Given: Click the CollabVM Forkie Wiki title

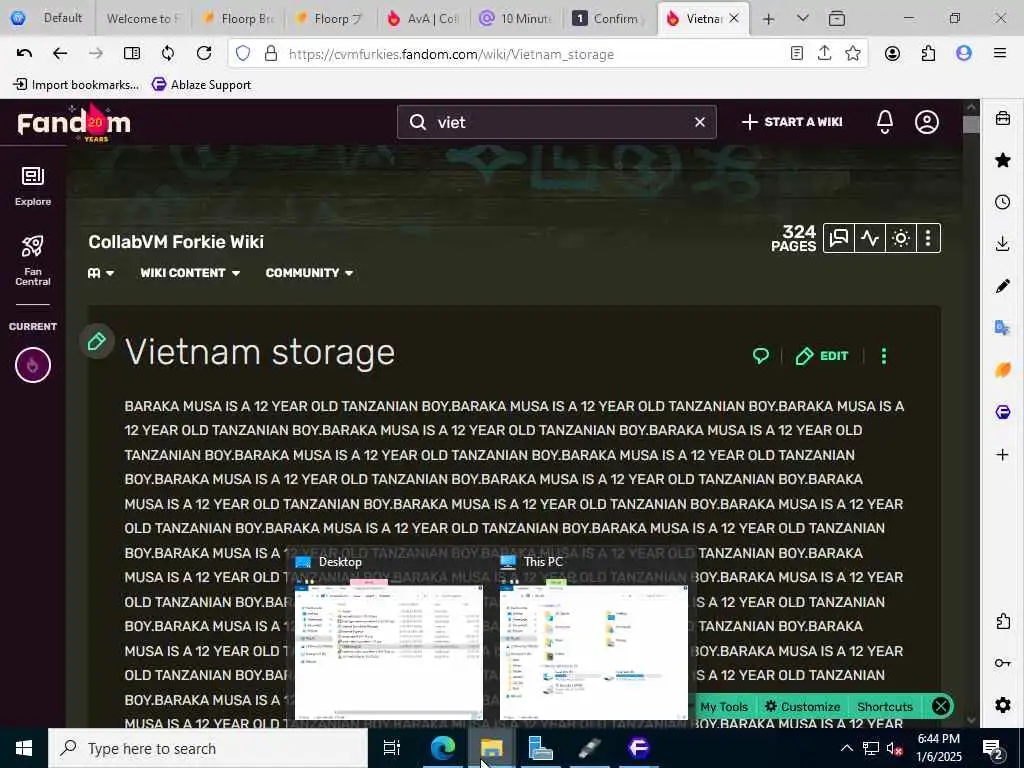Looking at the screenshot, I should point(176,242).
